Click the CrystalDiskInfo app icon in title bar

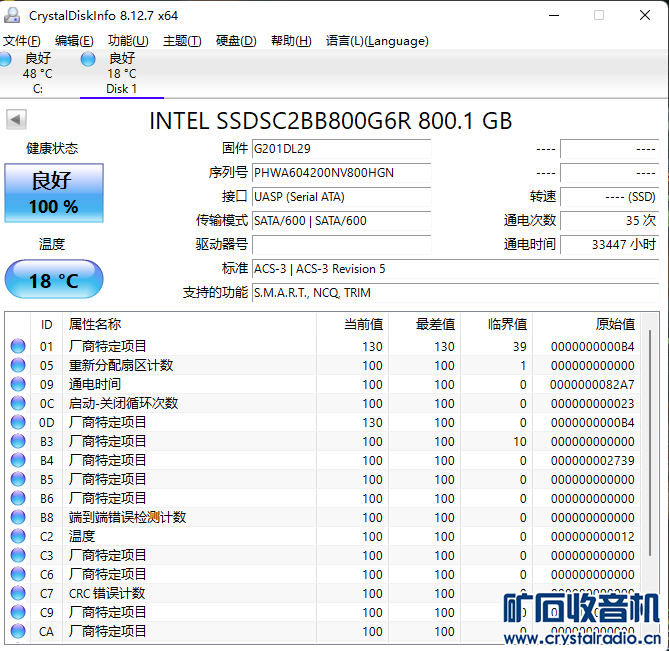click(12, 15)
